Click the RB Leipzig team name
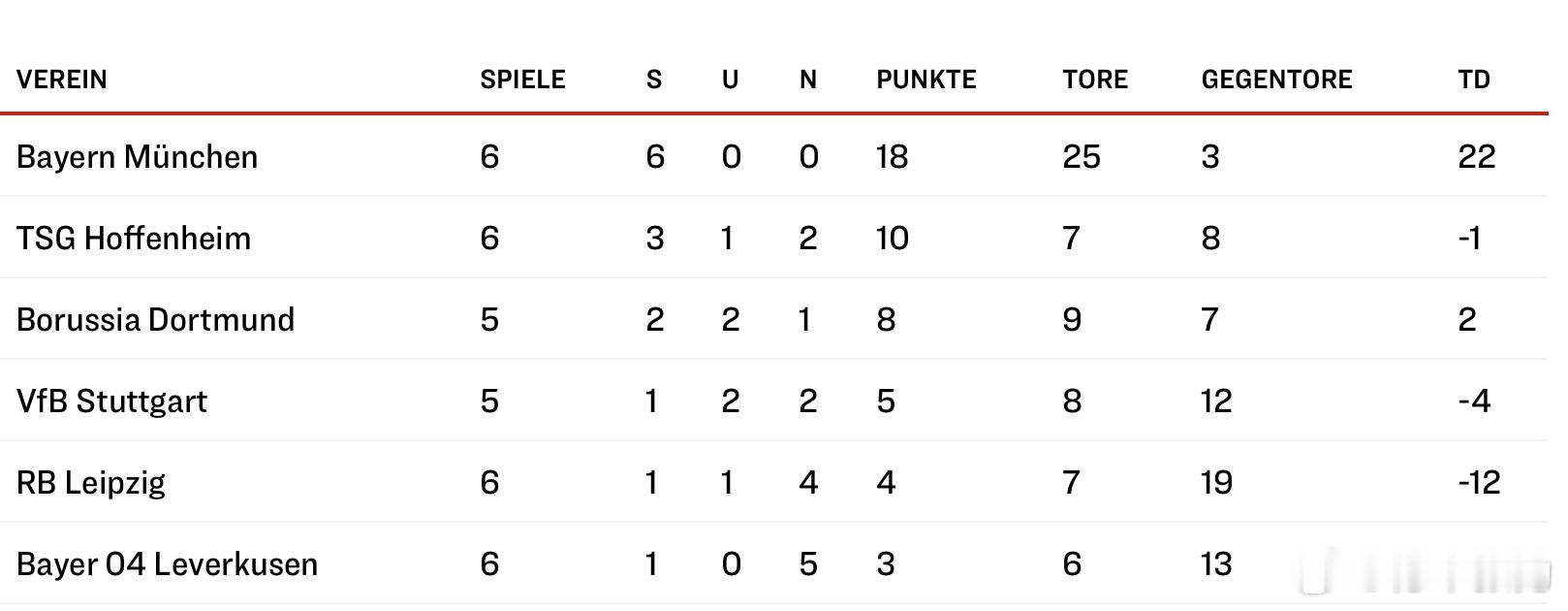Image resolution: width=1568 pixels, height=611 pixels. click(91, 483)
